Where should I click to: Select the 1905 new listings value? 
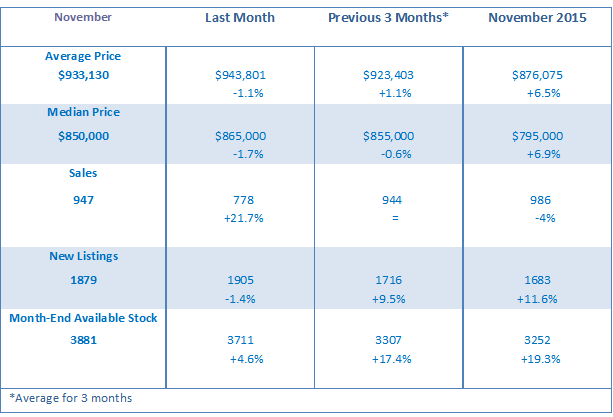(240, 282)
